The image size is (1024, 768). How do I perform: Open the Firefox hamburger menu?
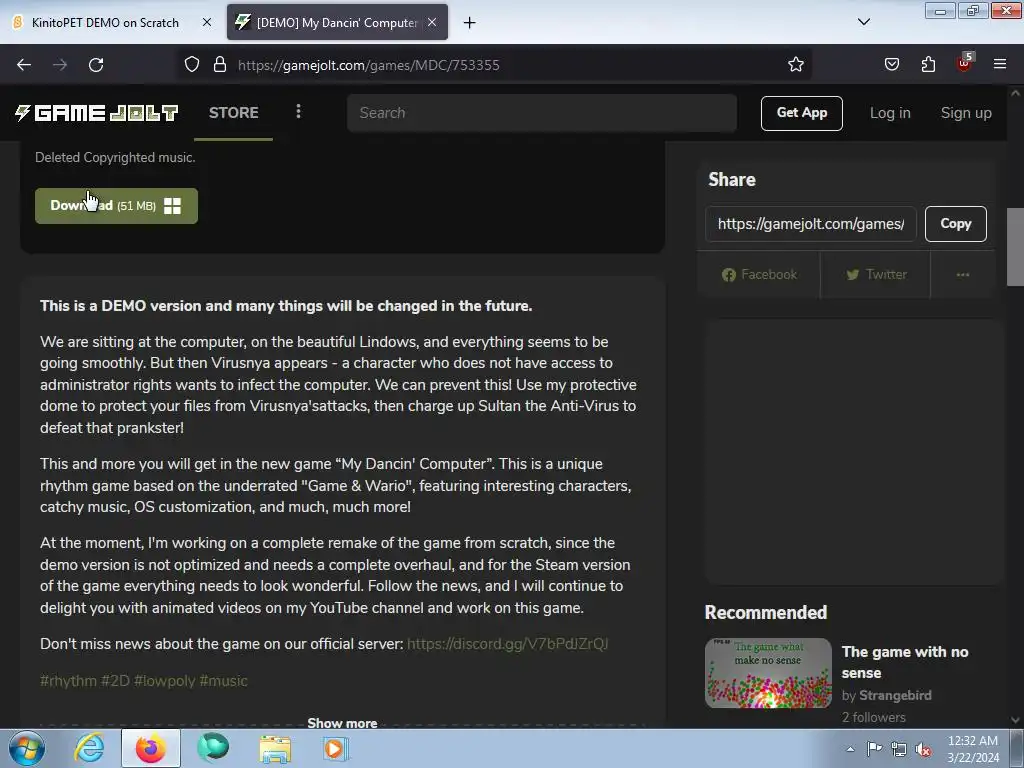point(1000,65)
